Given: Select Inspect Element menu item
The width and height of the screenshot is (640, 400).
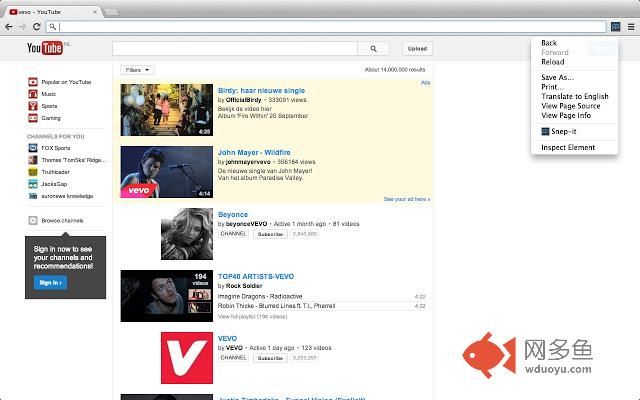Looking at the screenshot, I should pyautogui.click(x=568, y=147).
